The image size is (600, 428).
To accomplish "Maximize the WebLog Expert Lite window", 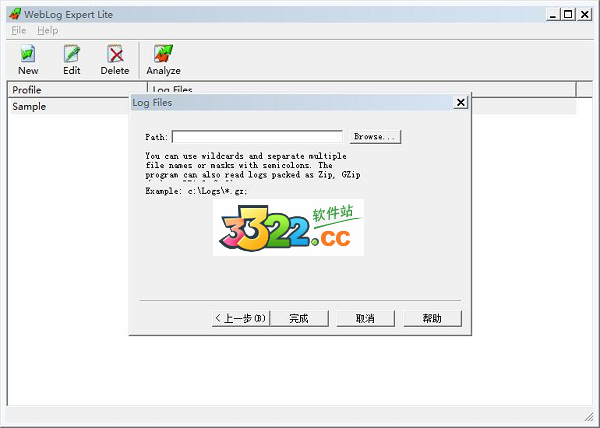I will tap(569, 15).
